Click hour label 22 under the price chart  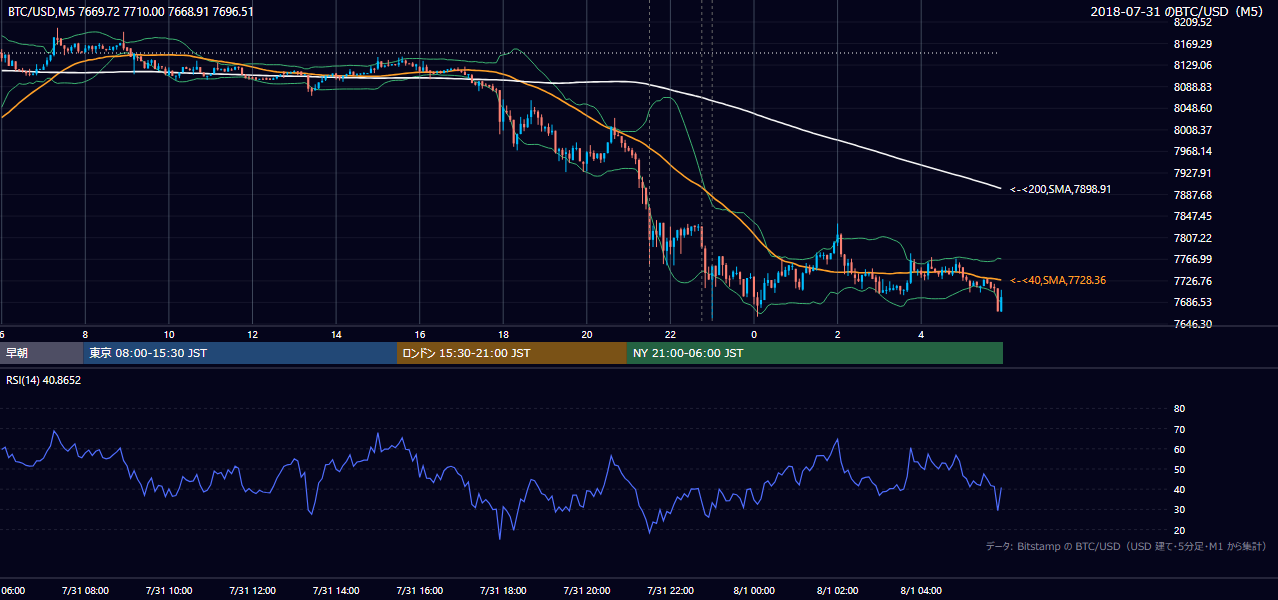(671, 334)
